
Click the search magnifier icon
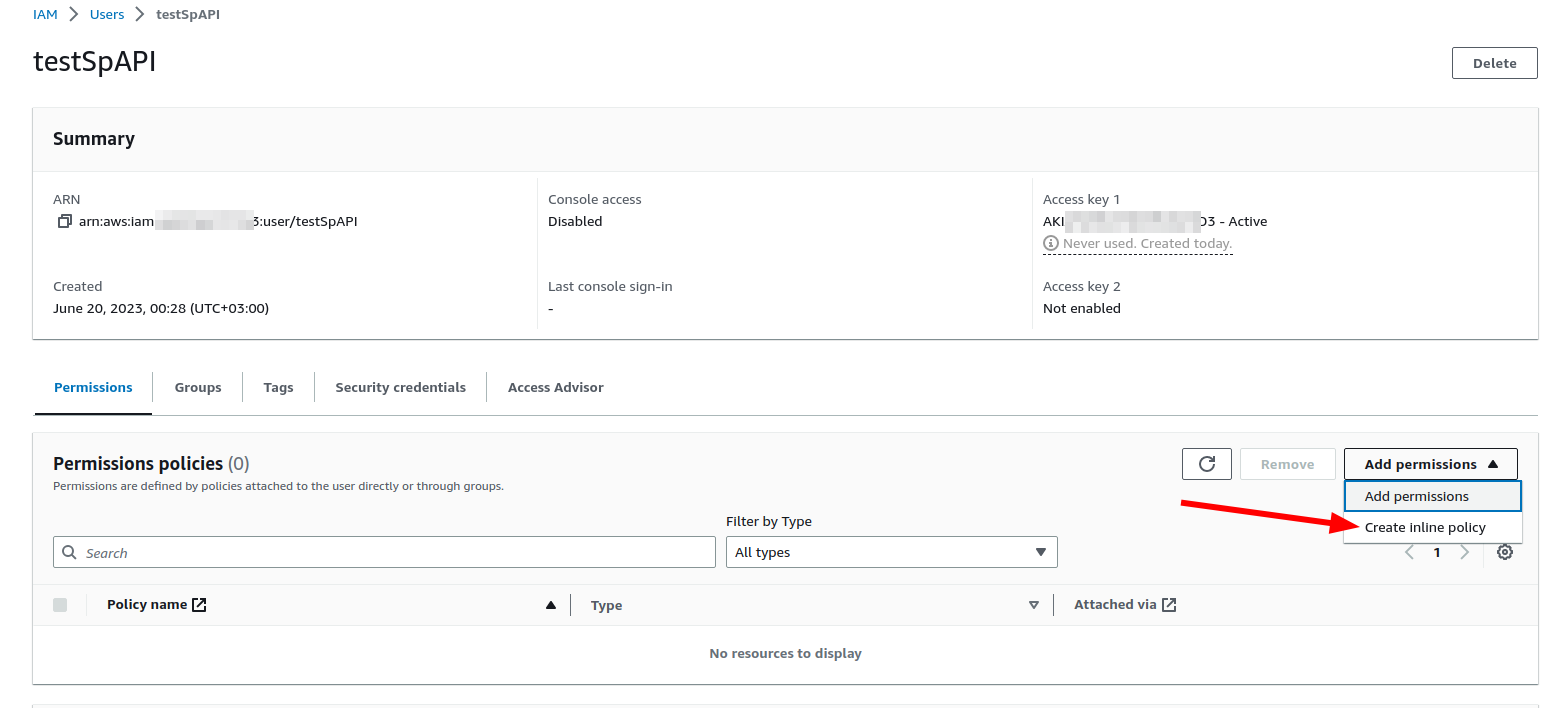tap(69, 552)
